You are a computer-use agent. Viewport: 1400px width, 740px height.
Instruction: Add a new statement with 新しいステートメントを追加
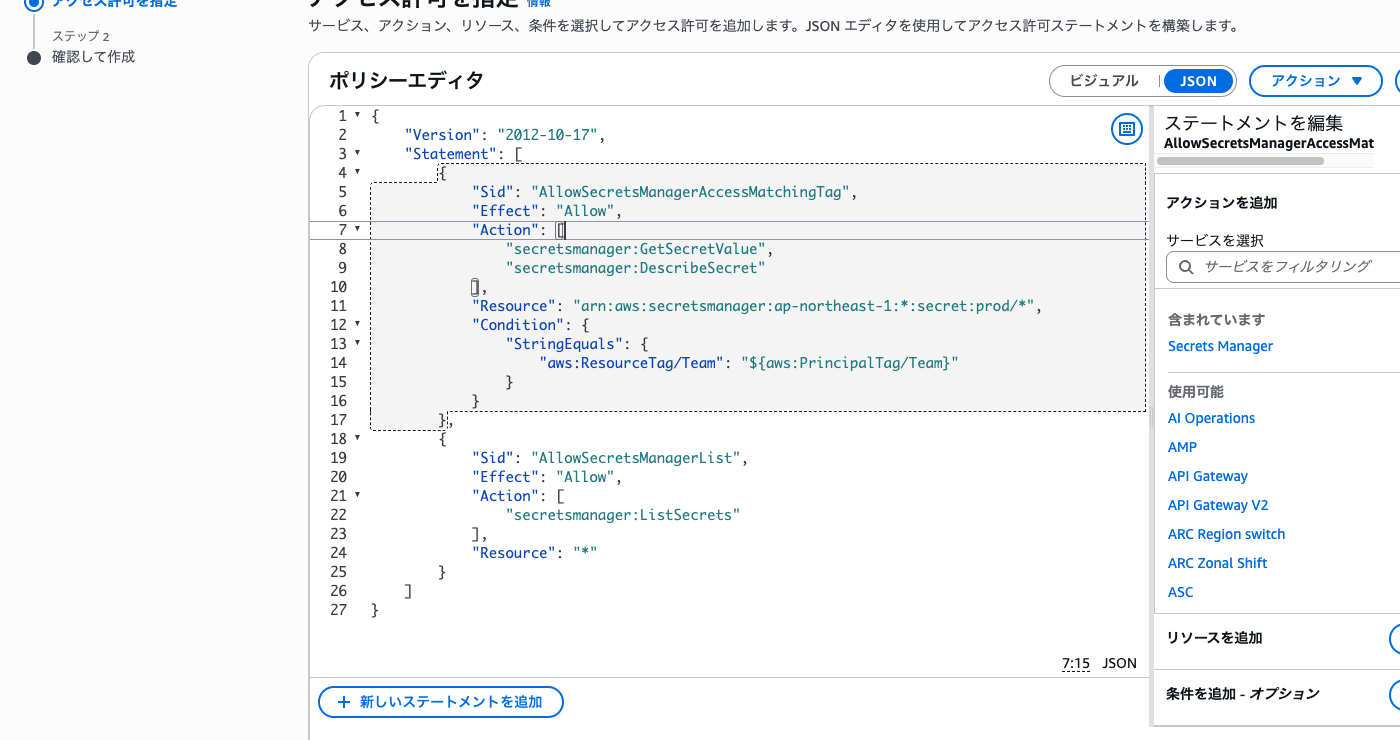click(x=441, y=702)
